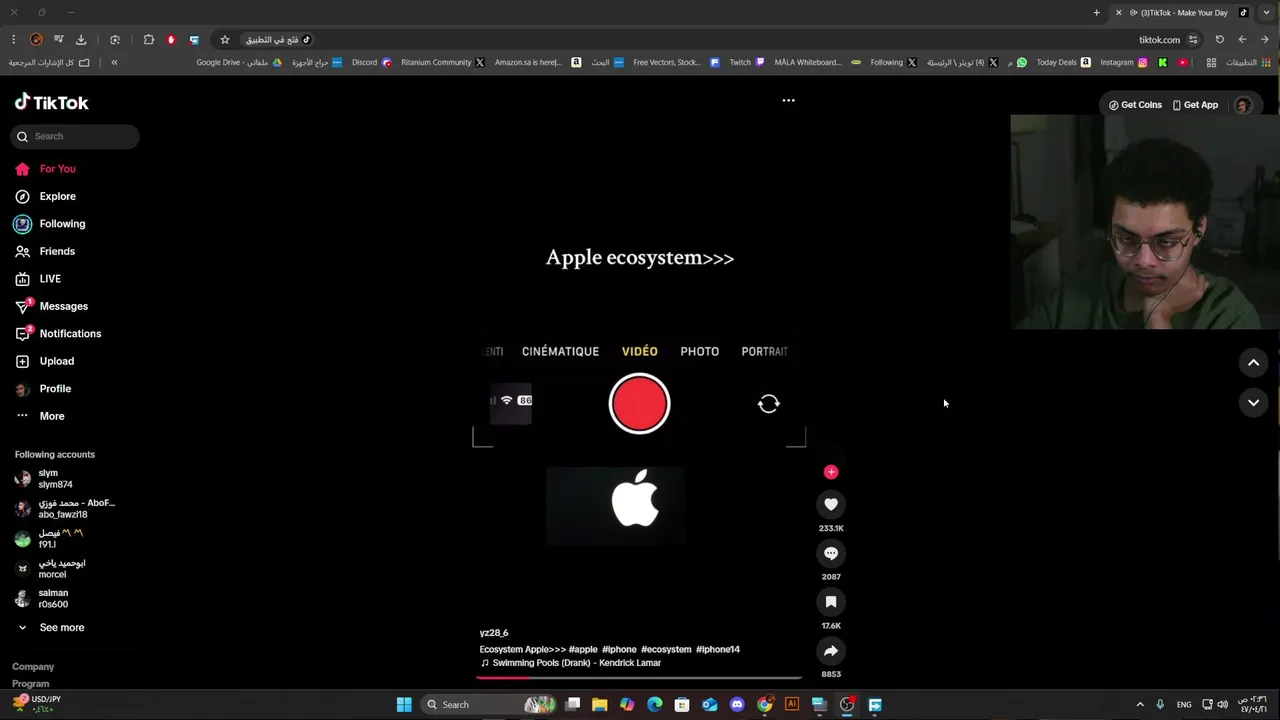Viewport: 1280px width, 720px height.
Task: Click the #apple hashtag
Action: (x=583, y=650)
